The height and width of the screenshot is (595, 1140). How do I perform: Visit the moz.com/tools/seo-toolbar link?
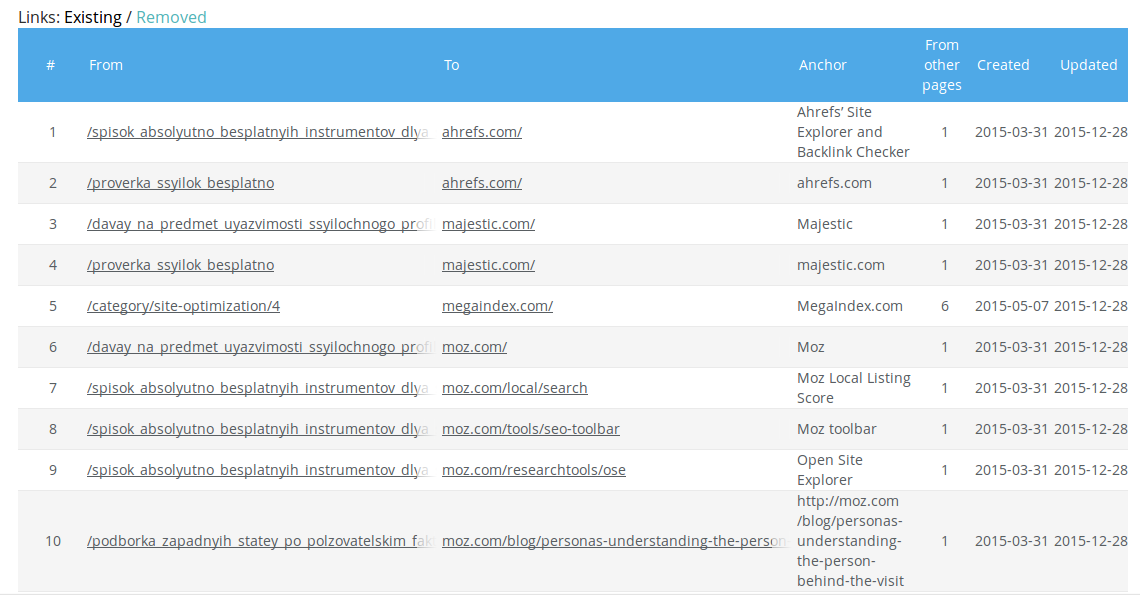[x=531, y=429]
